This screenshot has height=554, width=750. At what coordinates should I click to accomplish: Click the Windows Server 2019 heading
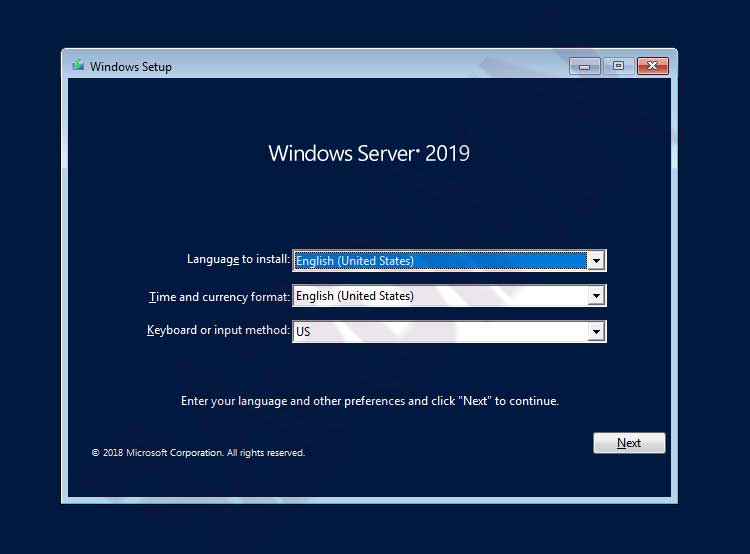tap(369, 154)
